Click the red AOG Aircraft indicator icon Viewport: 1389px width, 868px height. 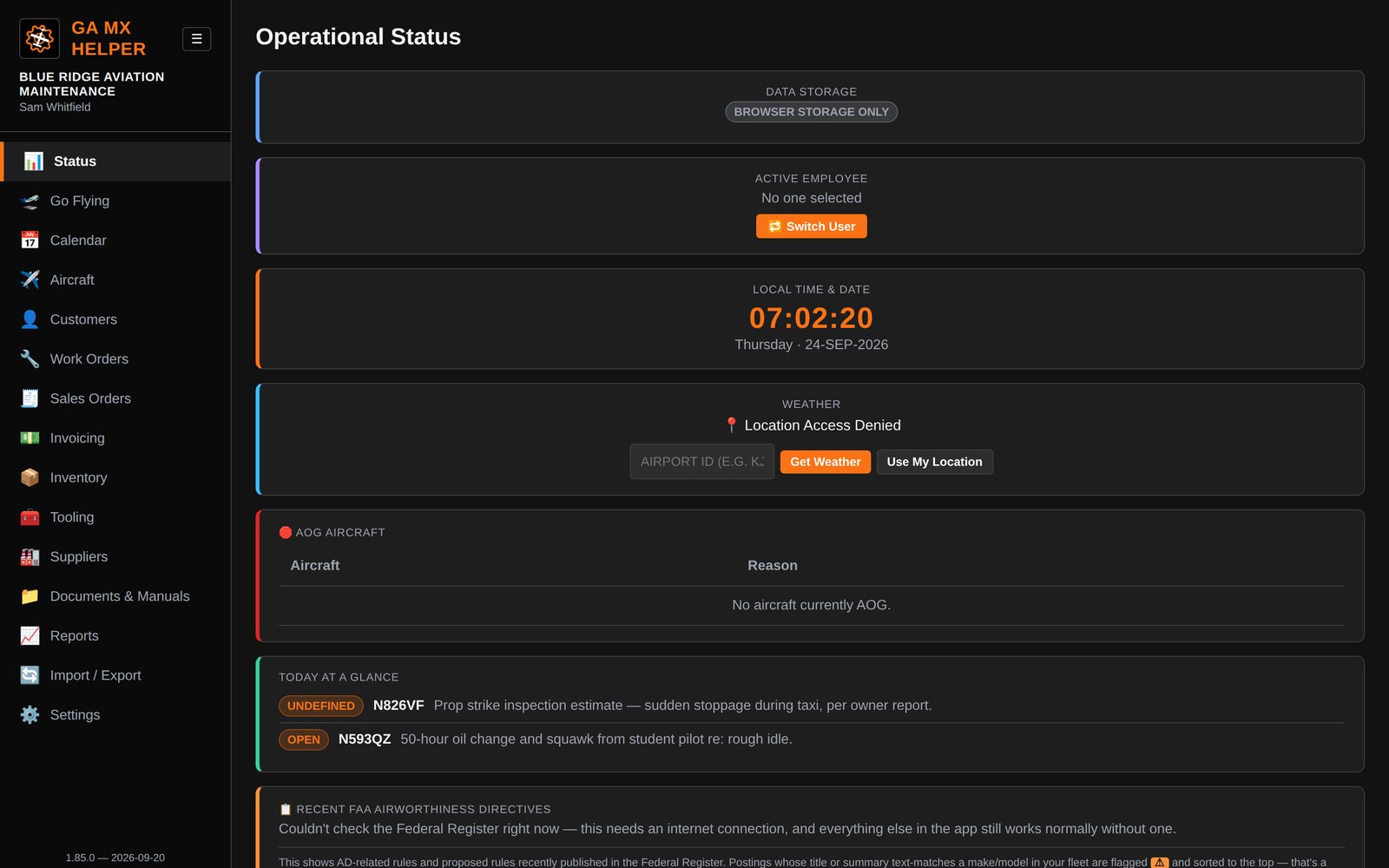click(x=286, y=533)
